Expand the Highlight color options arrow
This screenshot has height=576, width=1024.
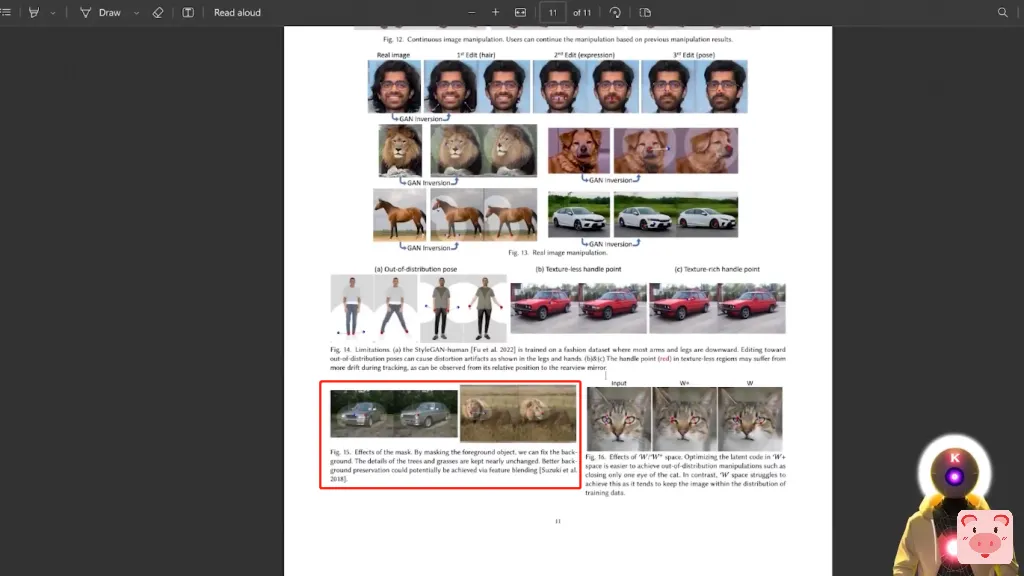tap(53, 13)
